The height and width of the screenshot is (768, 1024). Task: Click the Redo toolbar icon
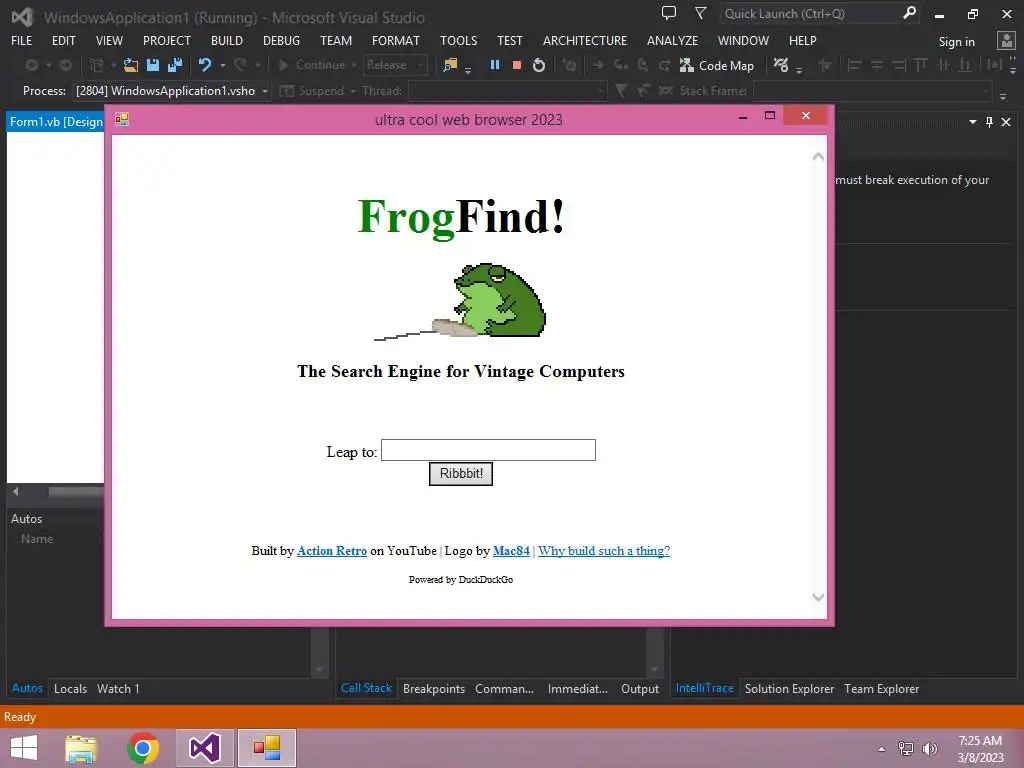coord(240,65)
